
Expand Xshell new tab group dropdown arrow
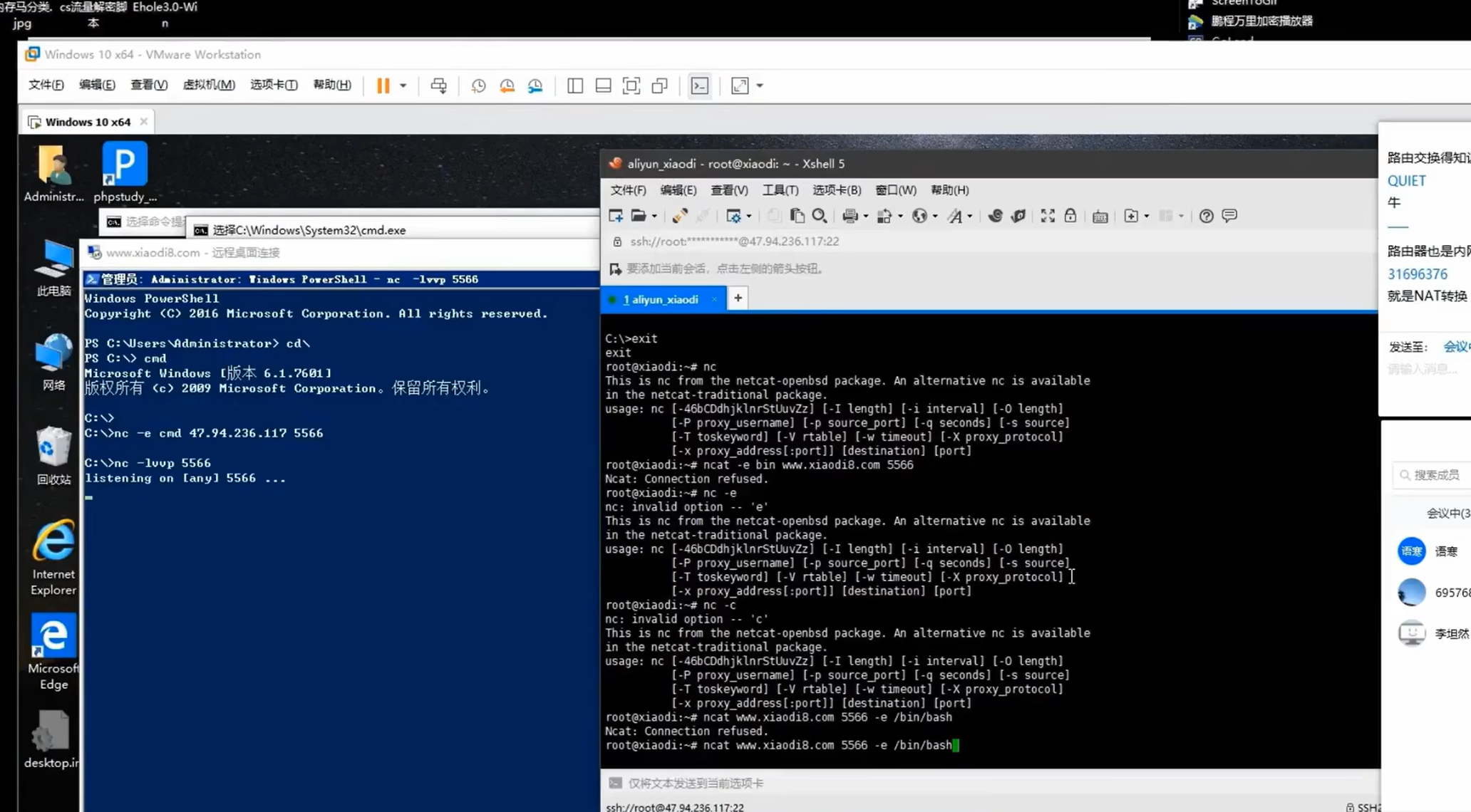pos(1147,216)
